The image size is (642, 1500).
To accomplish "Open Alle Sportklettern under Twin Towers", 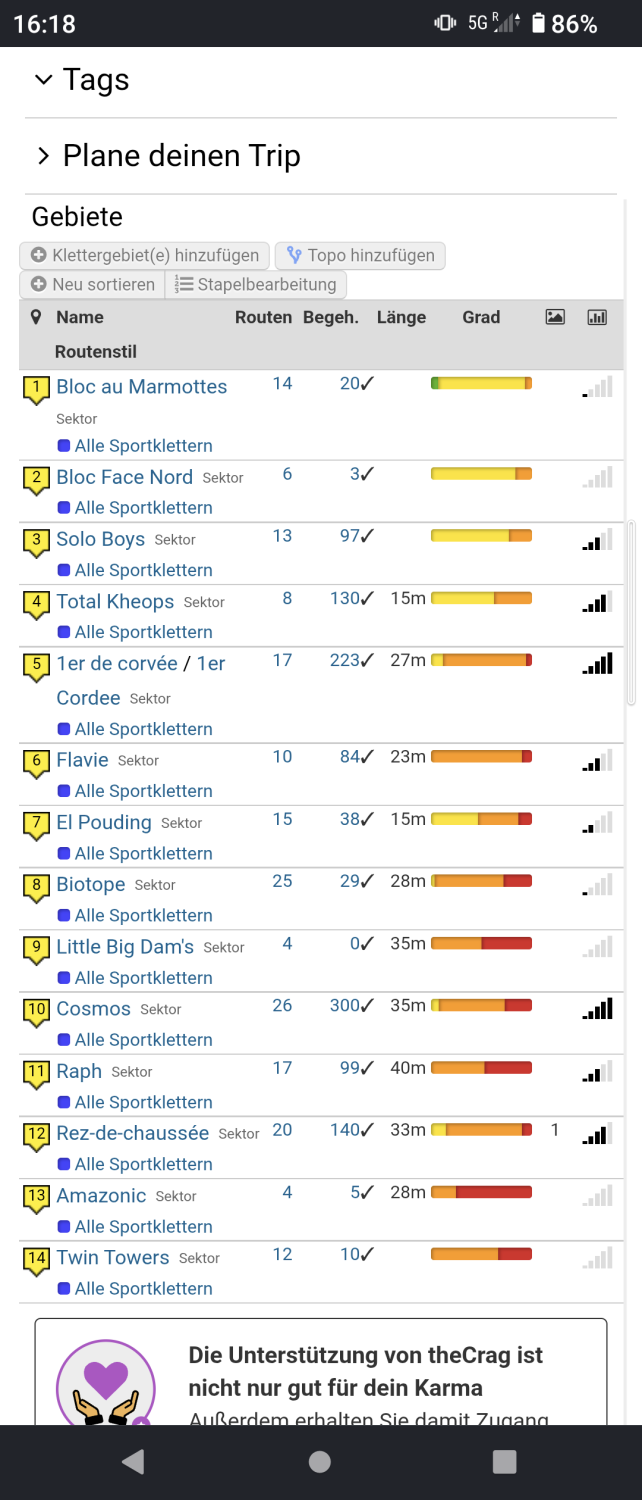I will (144, 1288).
